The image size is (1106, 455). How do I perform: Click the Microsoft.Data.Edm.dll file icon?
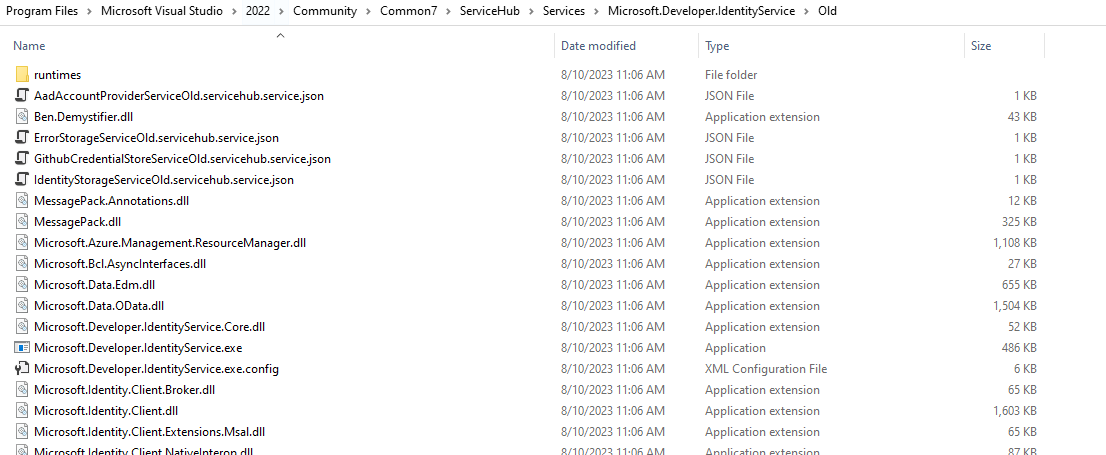point(22,285)
